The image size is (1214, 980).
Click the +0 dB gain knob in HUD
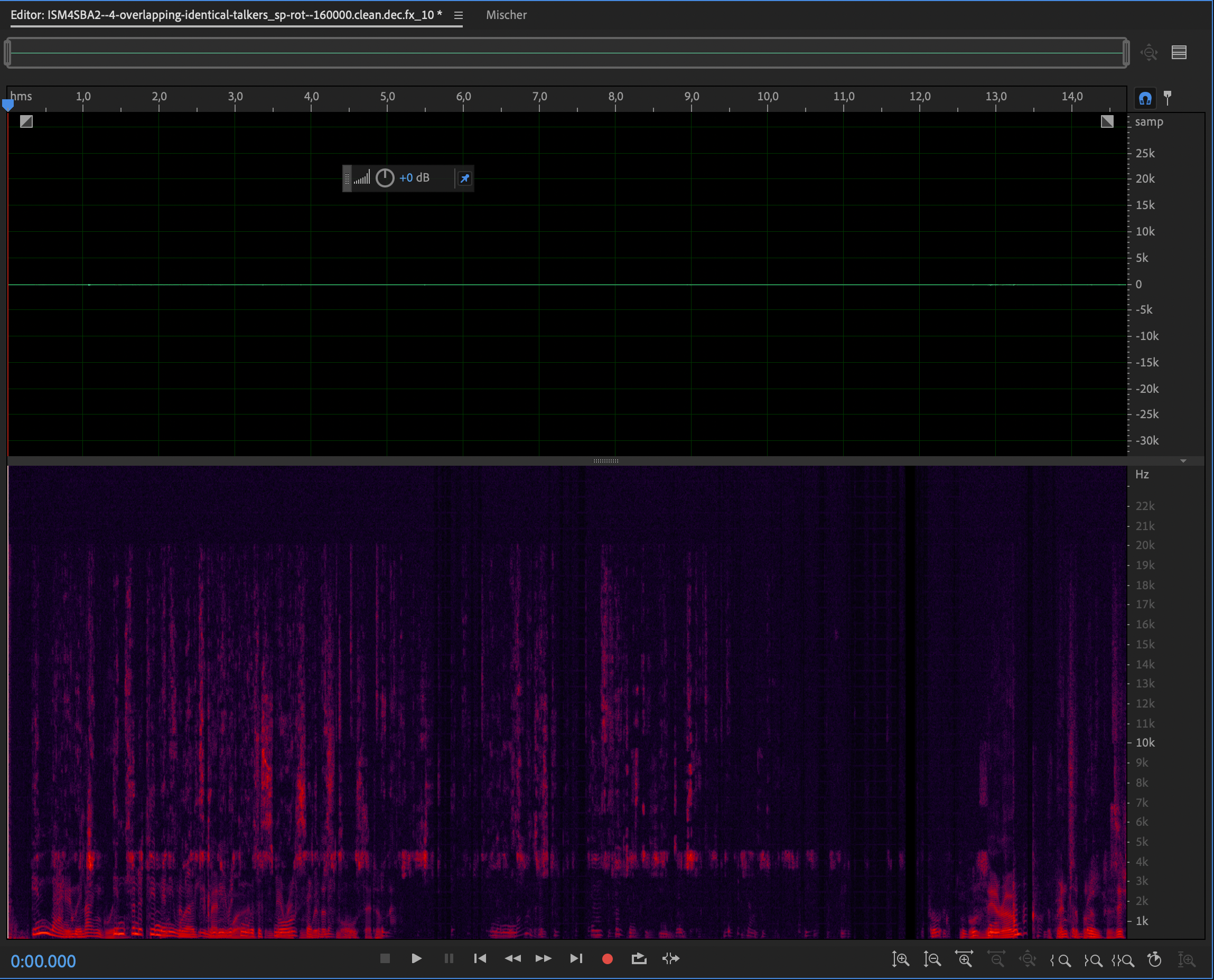point(385,178)
